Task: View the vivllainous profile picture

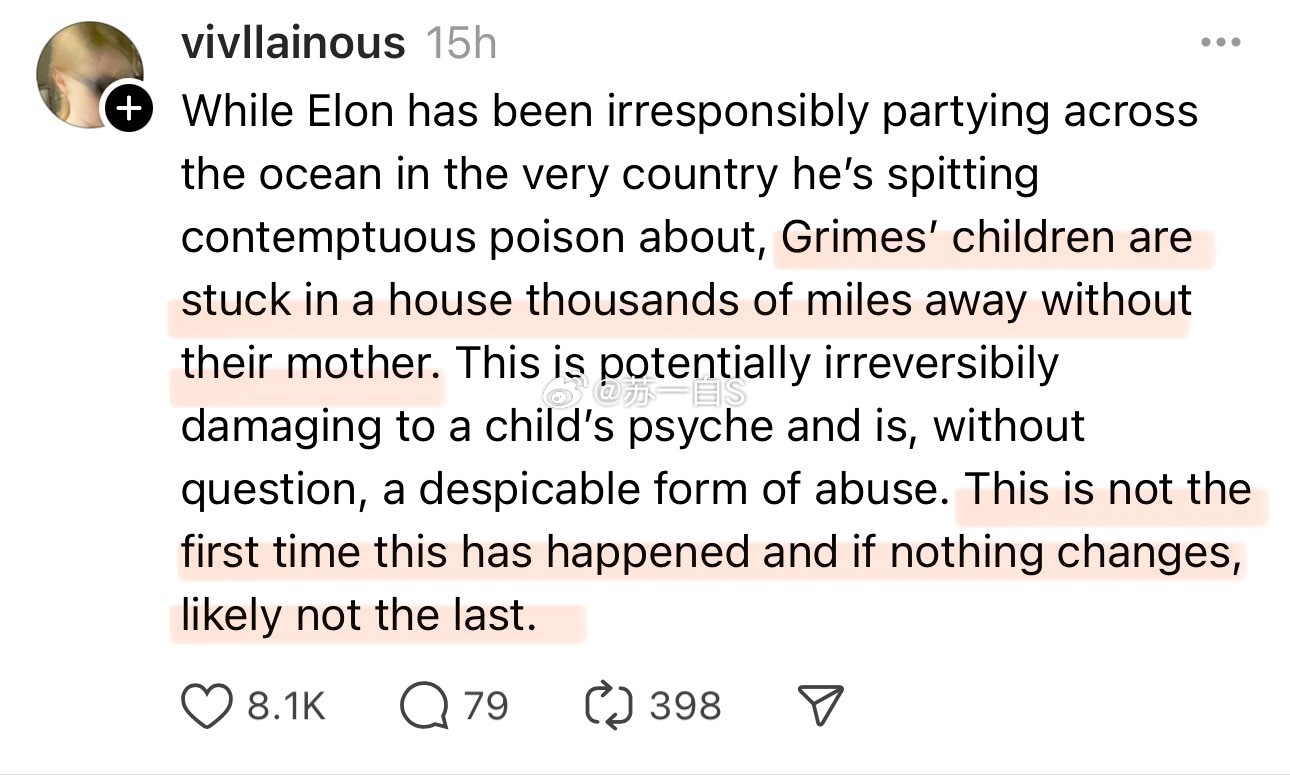Action: (x=88, y=72)
